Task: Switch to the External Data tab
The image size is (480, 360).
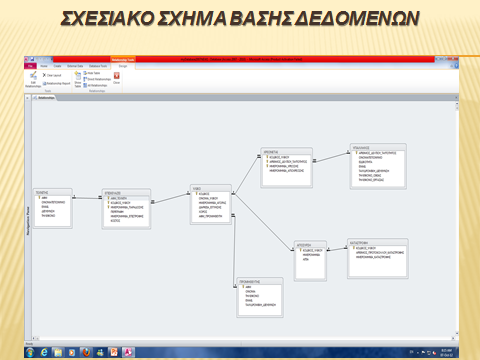Action: [x=75, y=66]
